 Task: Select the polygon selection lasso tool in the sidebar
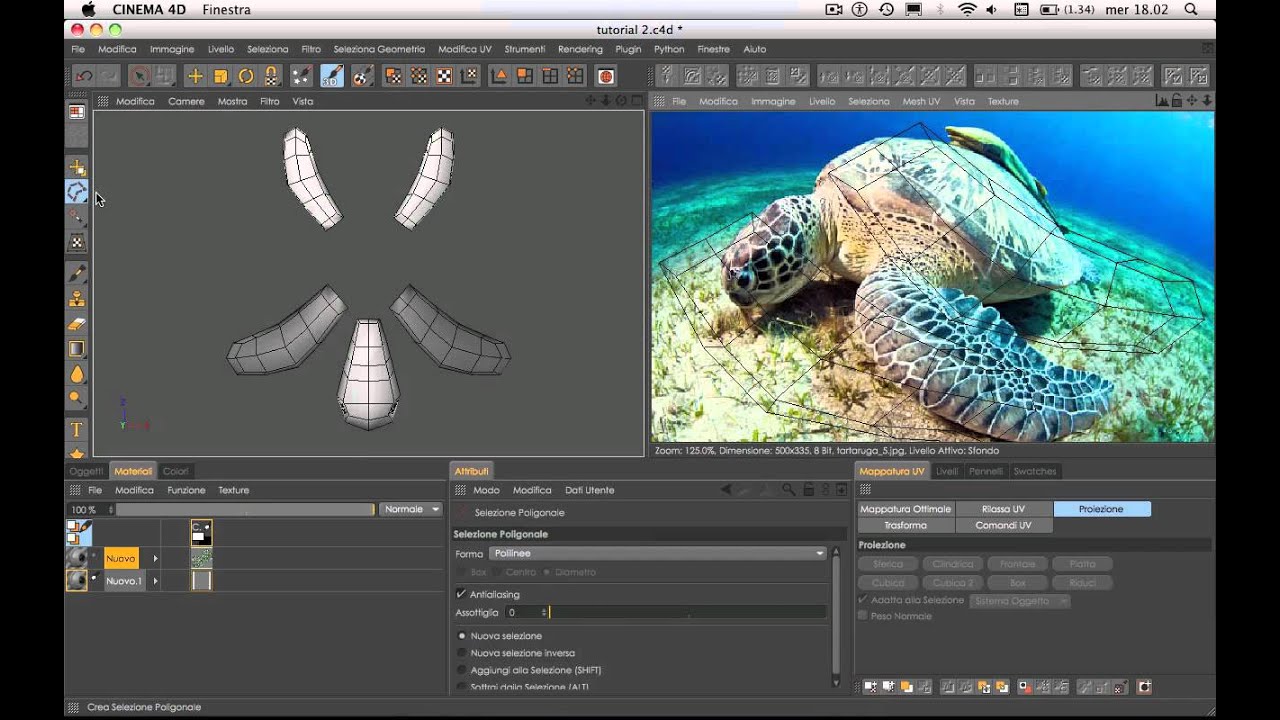77,192
